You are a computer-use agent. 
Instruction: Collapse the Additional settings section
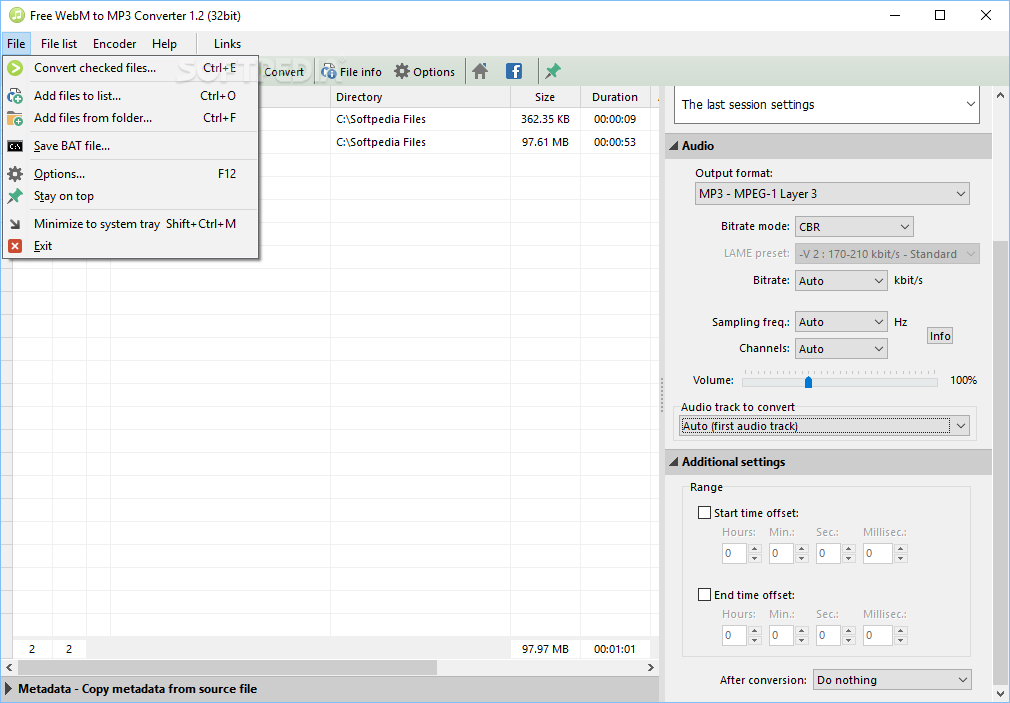[674, 462]
